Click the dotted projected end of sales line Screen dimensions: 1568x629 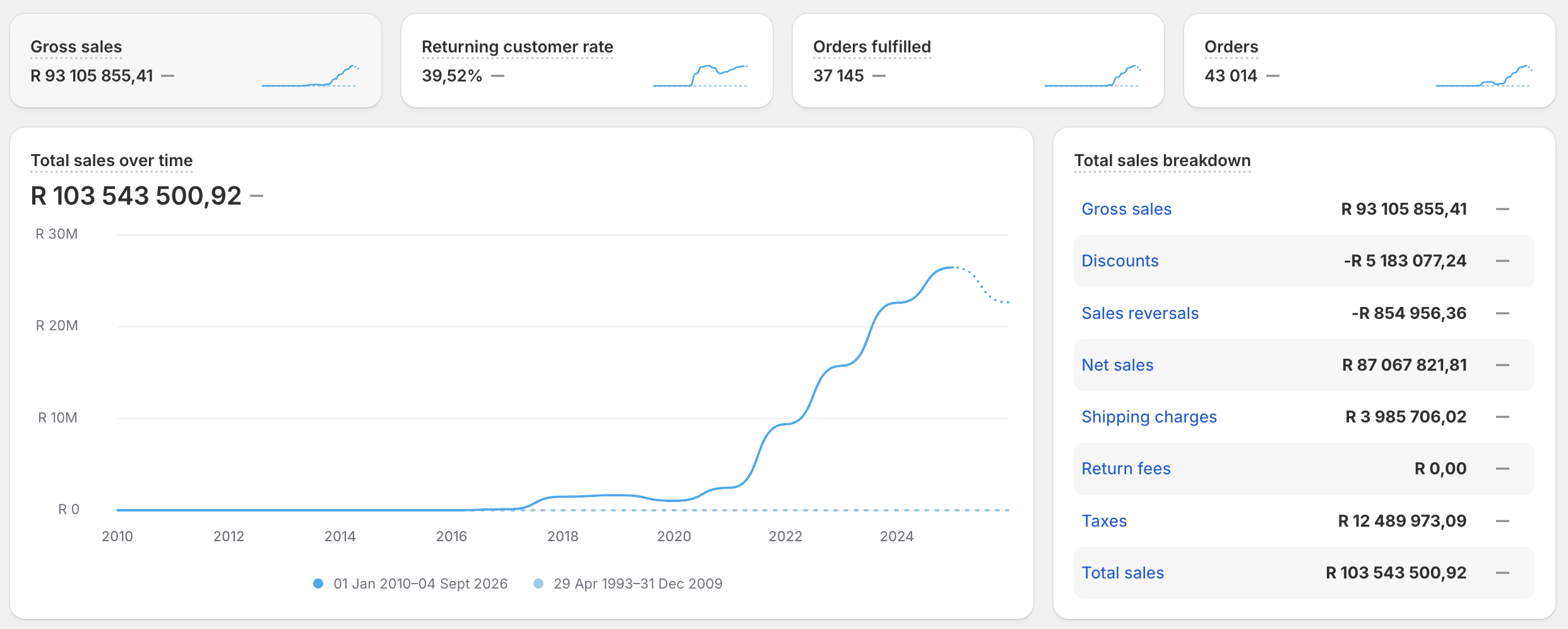coord(982,284)
